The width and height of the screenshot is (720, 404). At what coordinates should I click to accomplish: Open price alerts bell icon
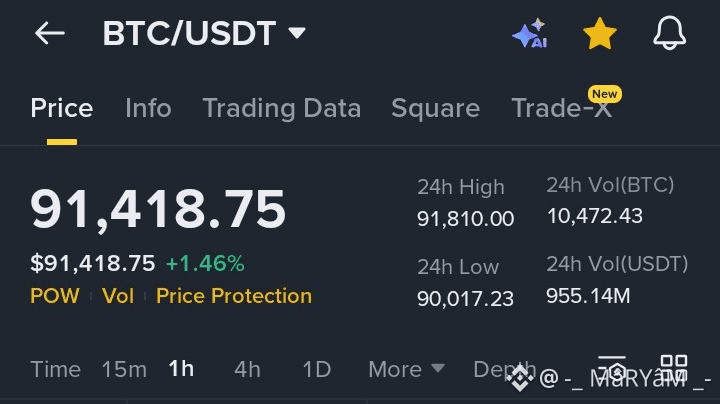point(669,33)
